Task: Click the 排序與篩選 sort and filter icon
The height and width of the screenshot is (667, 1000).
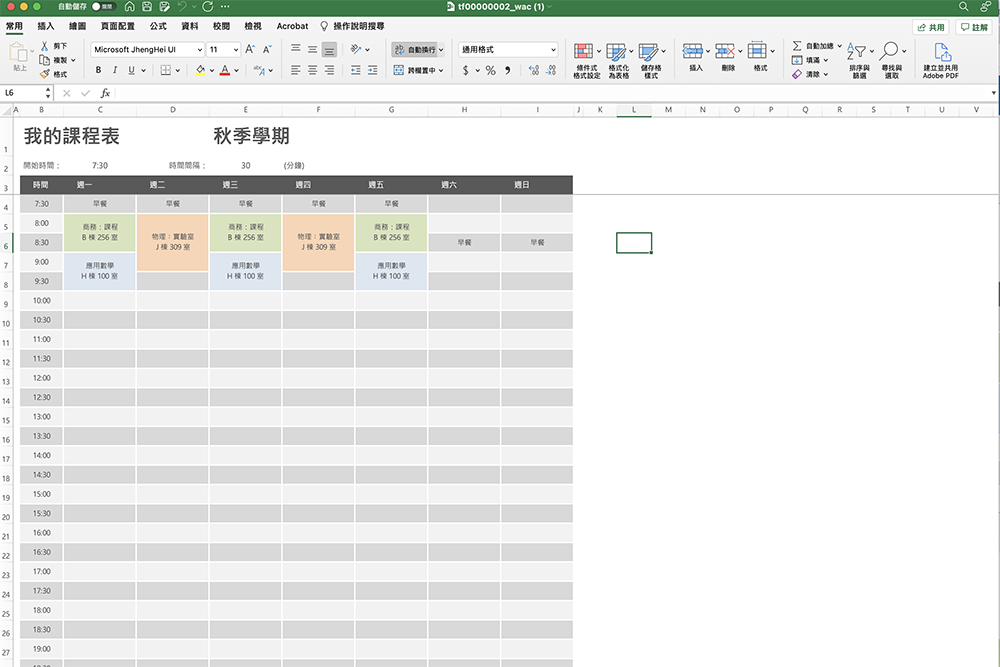Action: tap(858, 52)
